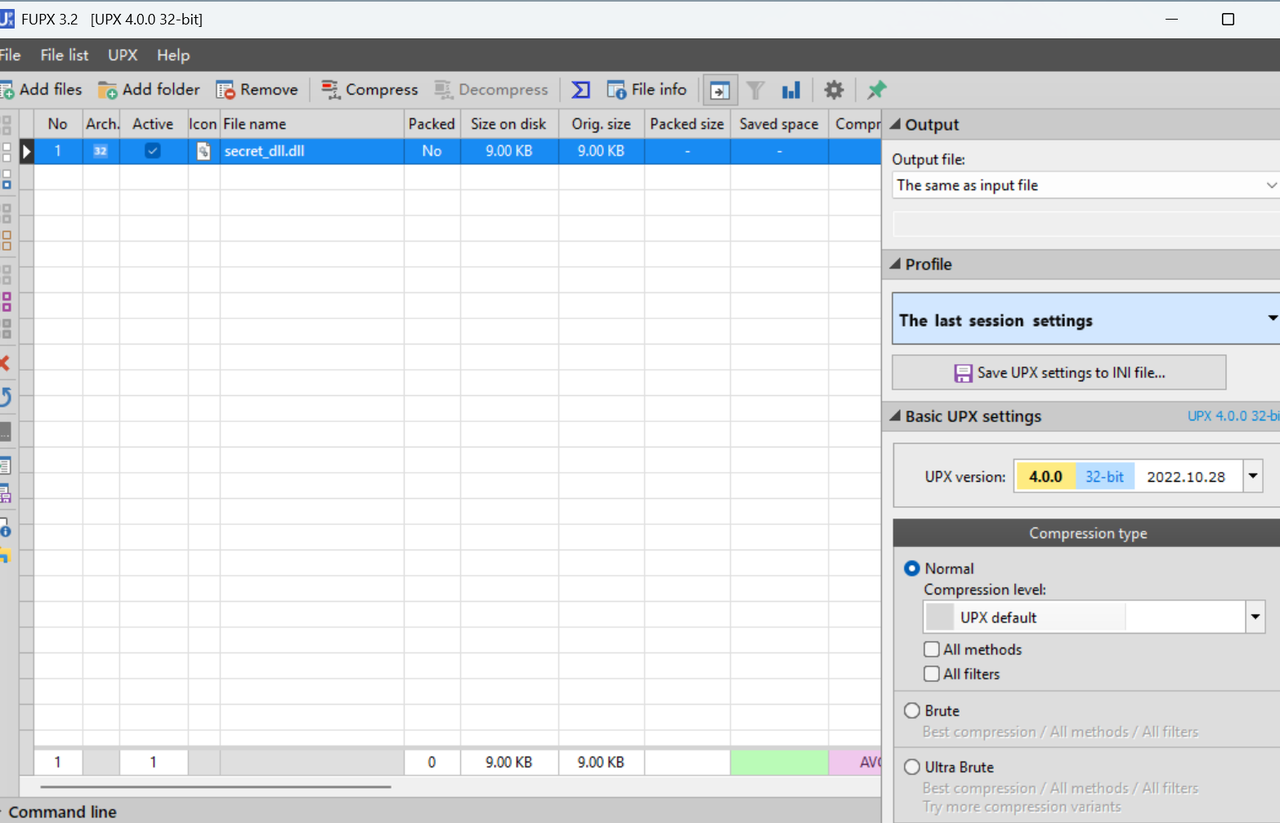Click the gray ellipsis sidebar button

pos(5,432)
